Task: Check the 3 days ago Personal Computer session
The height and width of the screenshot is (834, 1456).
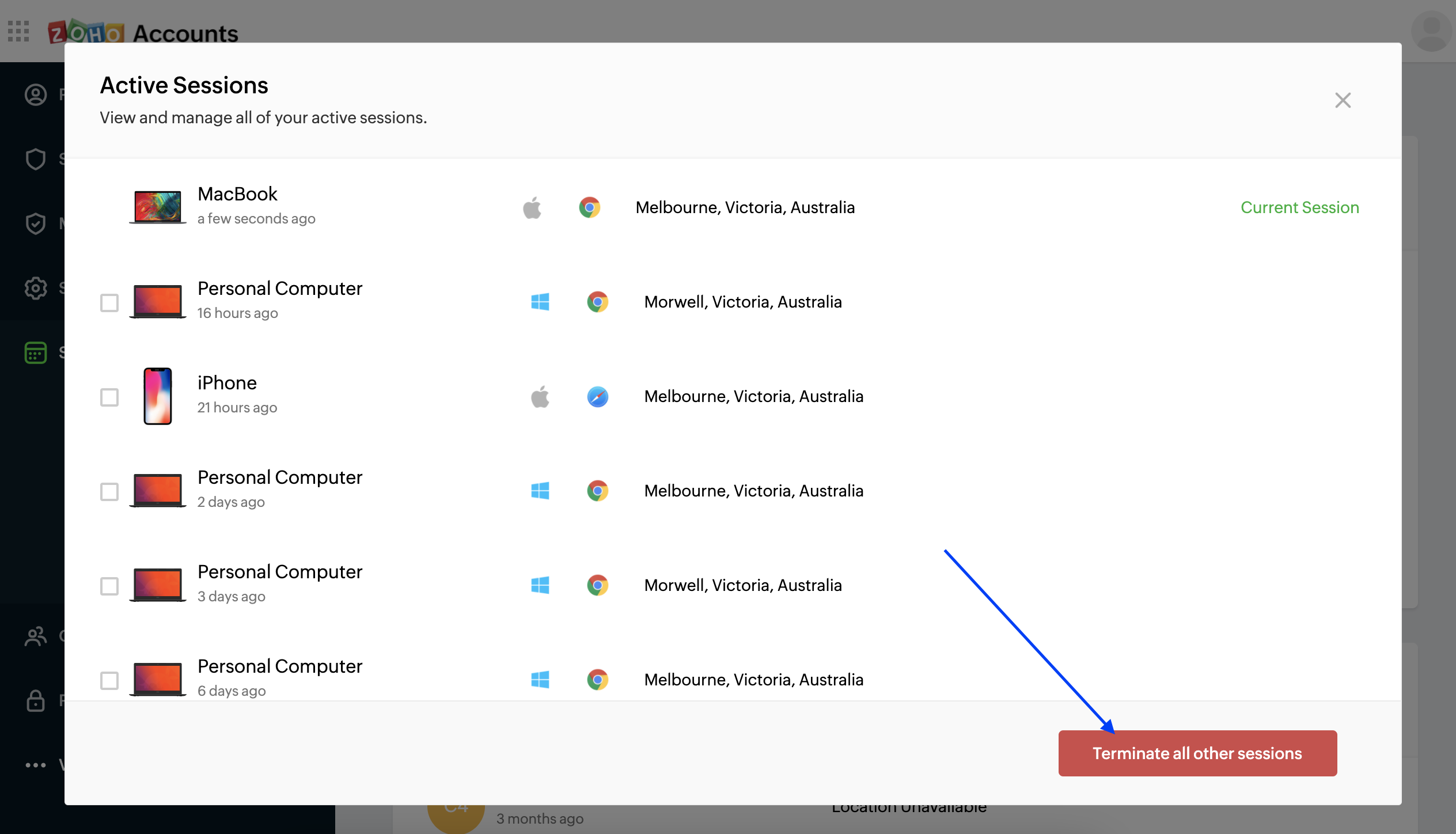Action: 109,586
